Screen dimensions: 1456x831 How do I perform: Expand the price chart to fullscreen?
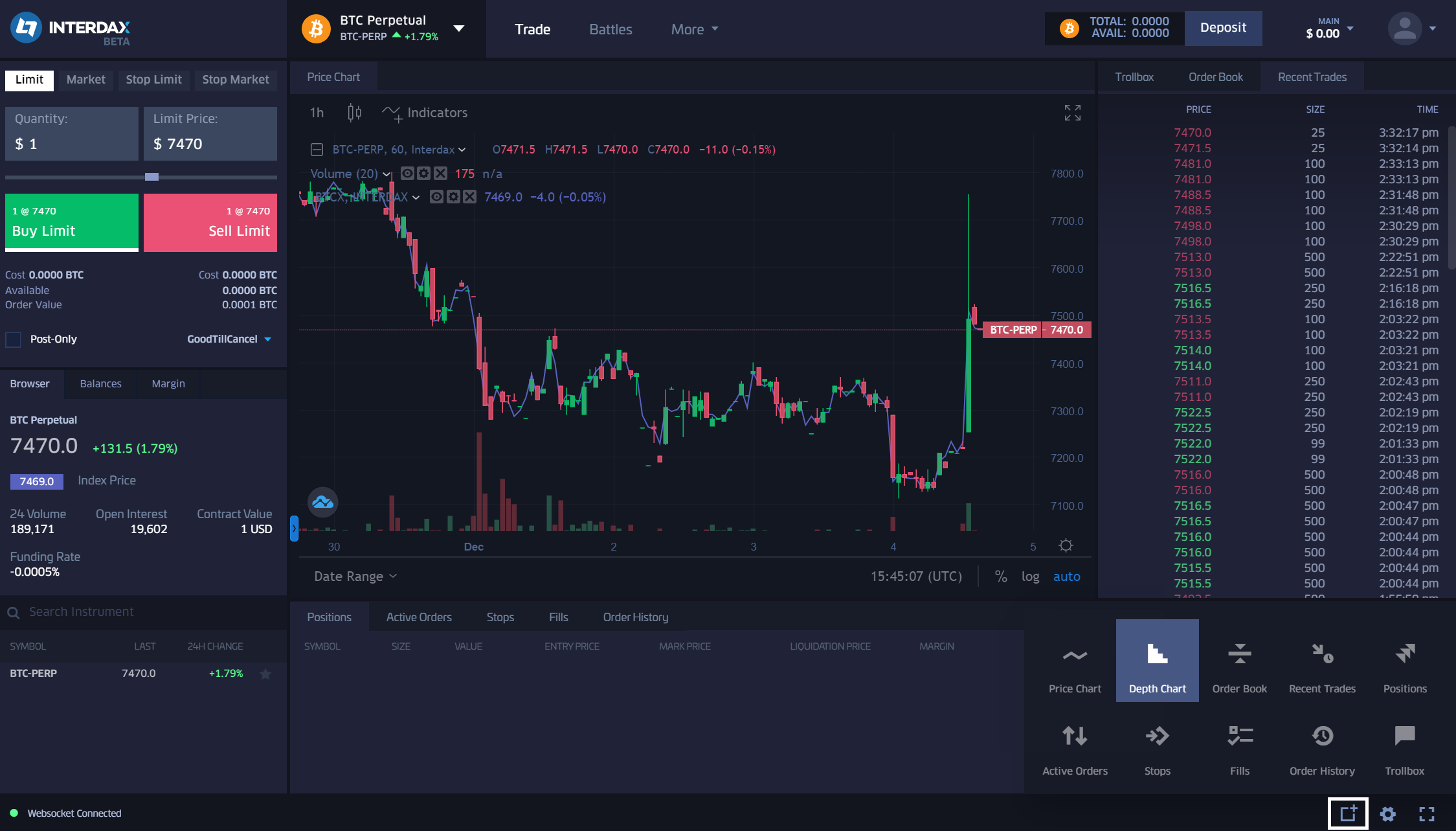pyautogui.click(x=1072, y=113)
